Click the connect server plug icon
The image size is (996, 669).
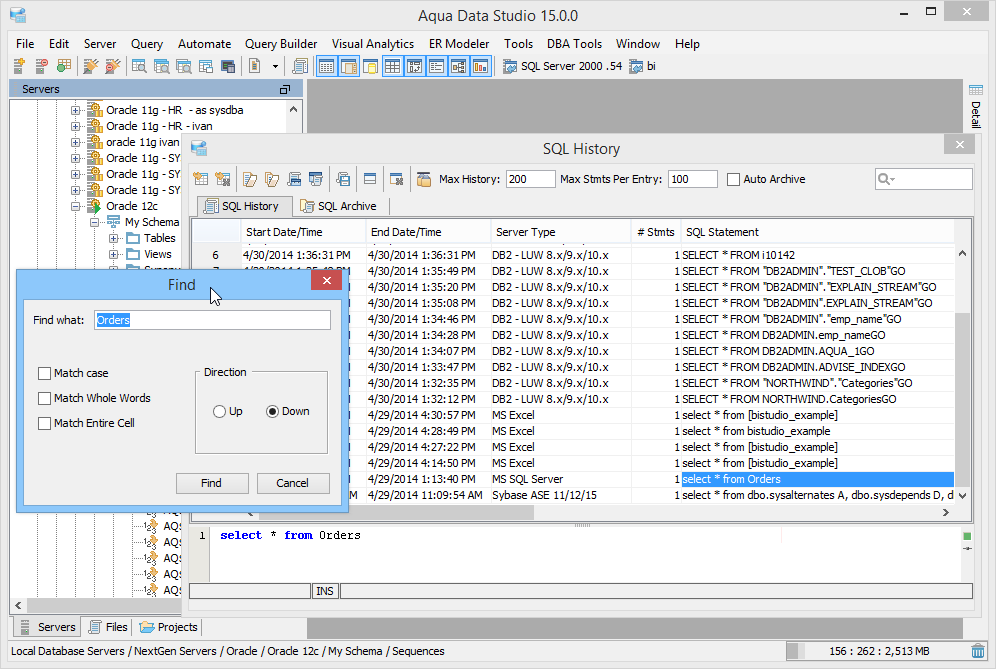coord(91,66)
